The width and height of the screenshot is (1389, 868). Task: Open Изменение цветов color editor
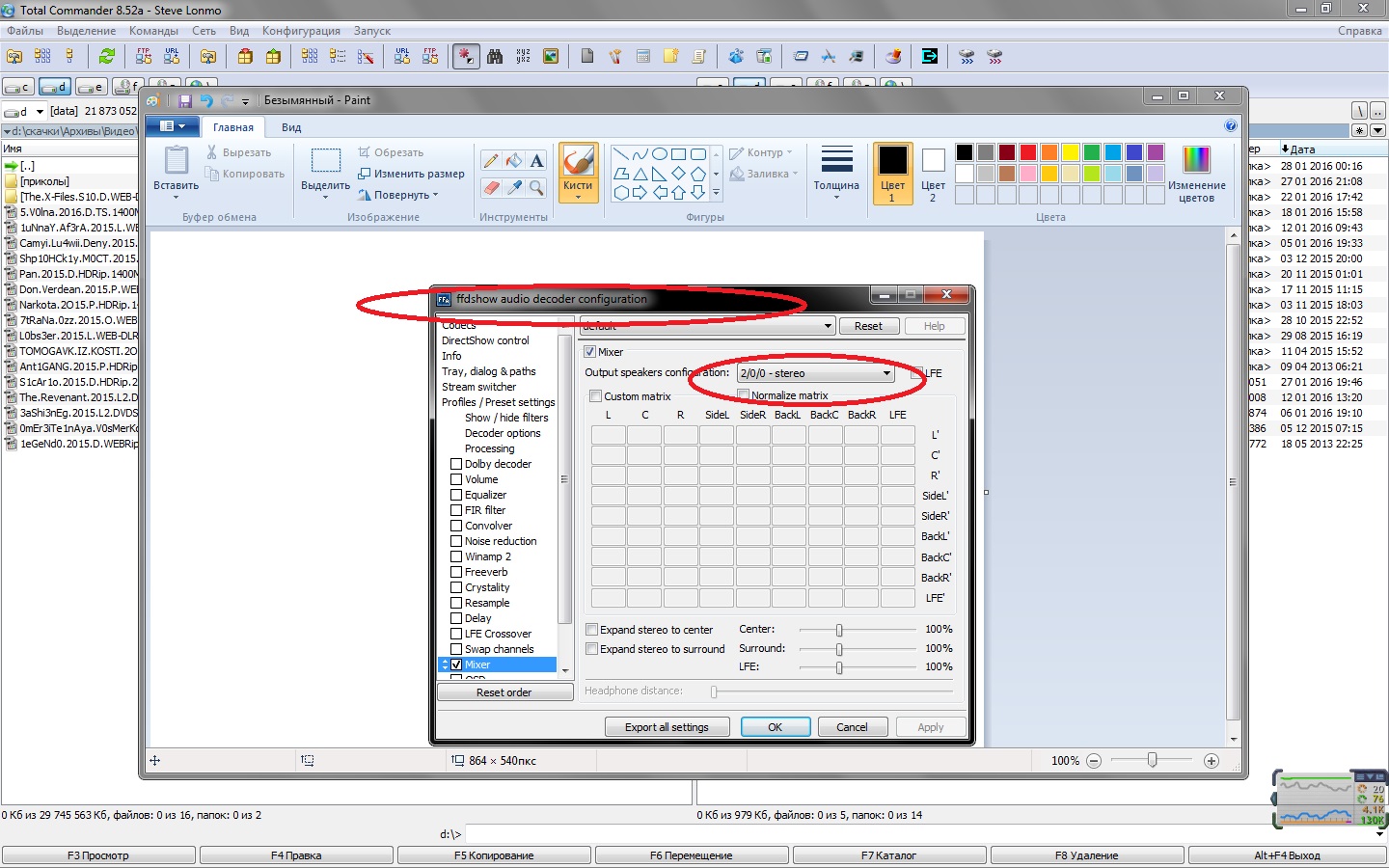[x=1196, y=174]
